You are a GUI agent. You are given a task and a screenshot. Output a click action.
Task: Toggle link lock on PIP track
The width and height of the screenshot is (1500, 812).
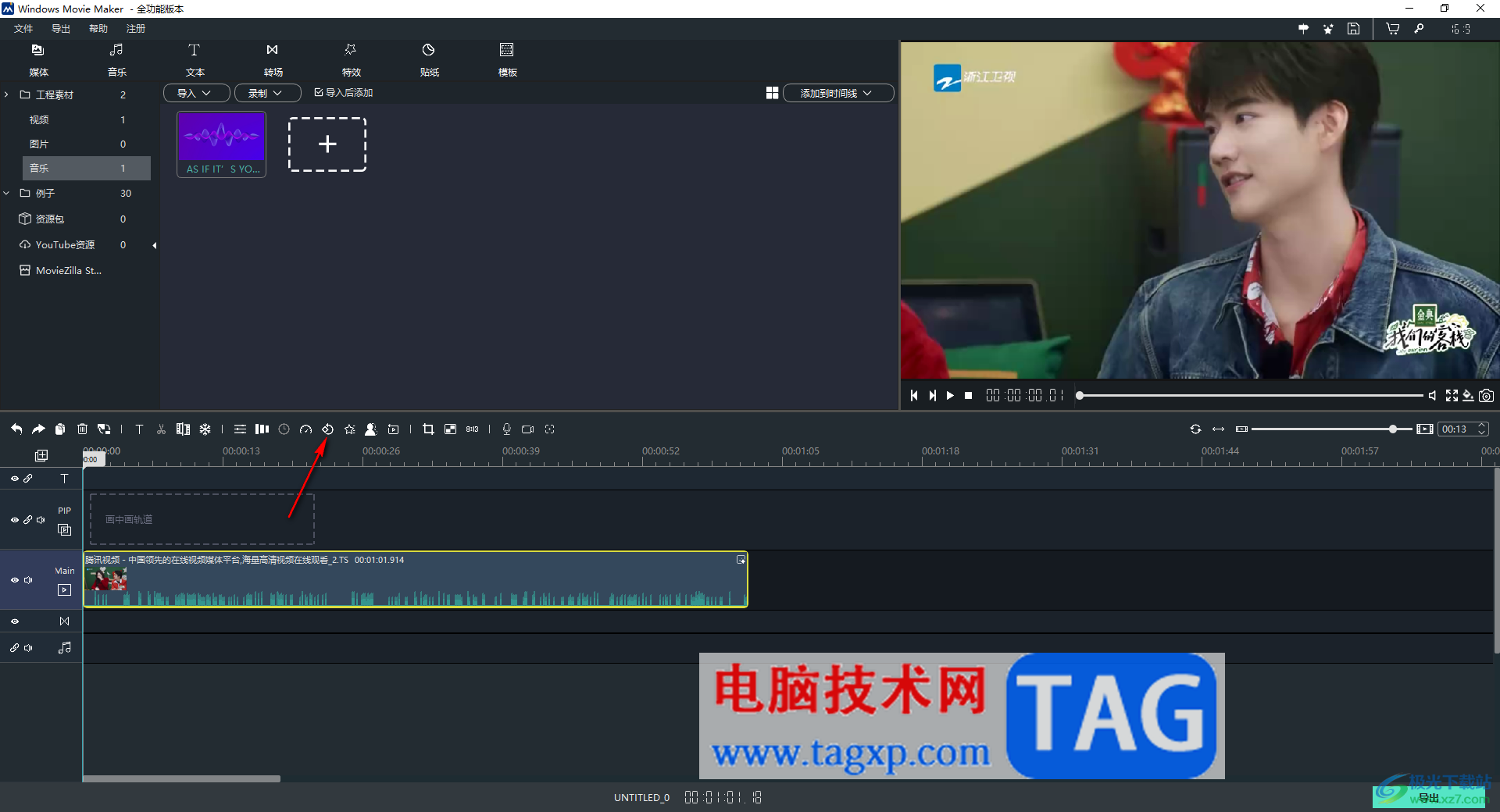tap(27, 520)
